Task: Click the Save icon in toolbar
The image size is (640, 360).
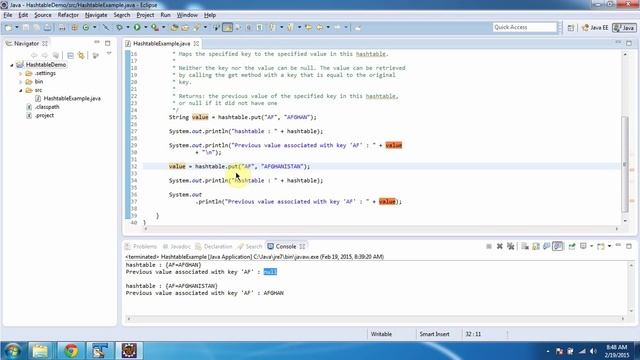Action: 26,28
